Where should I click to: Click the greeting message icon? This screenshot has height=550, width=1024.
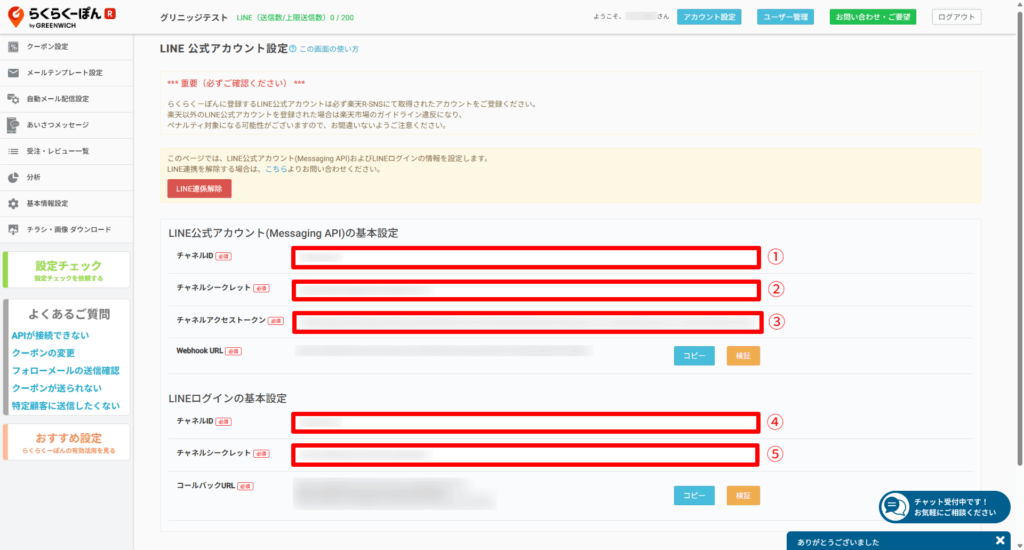click(x=13, y=125)
